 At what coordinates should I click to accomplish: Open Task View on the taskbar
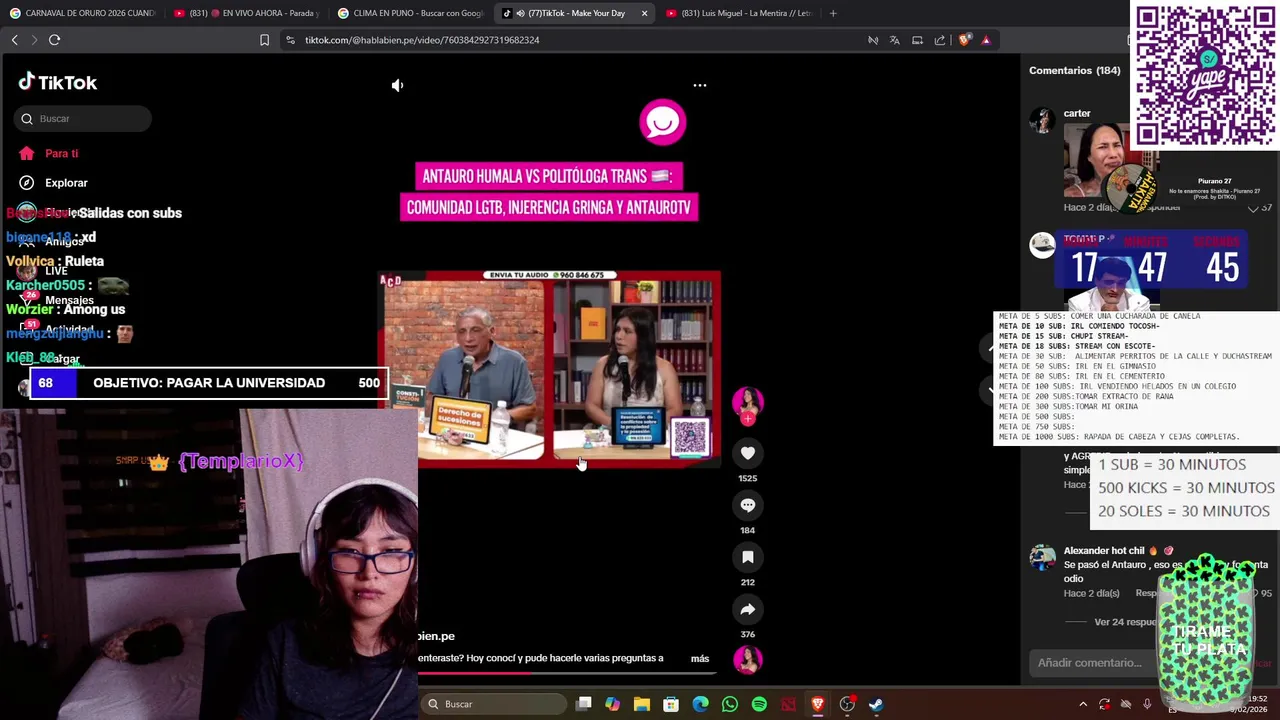[584, 704]
